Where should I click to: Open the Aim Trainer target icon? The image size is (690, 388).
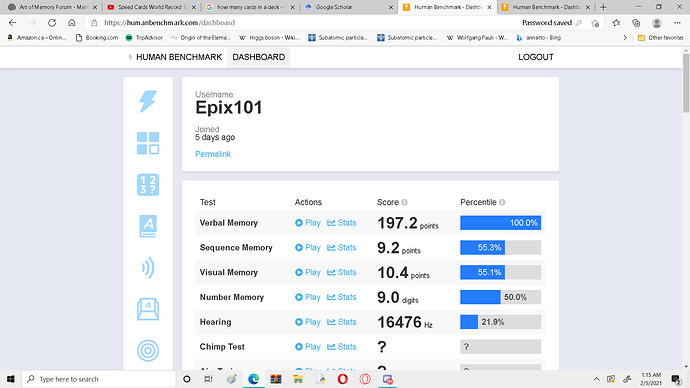pos(148,351)
